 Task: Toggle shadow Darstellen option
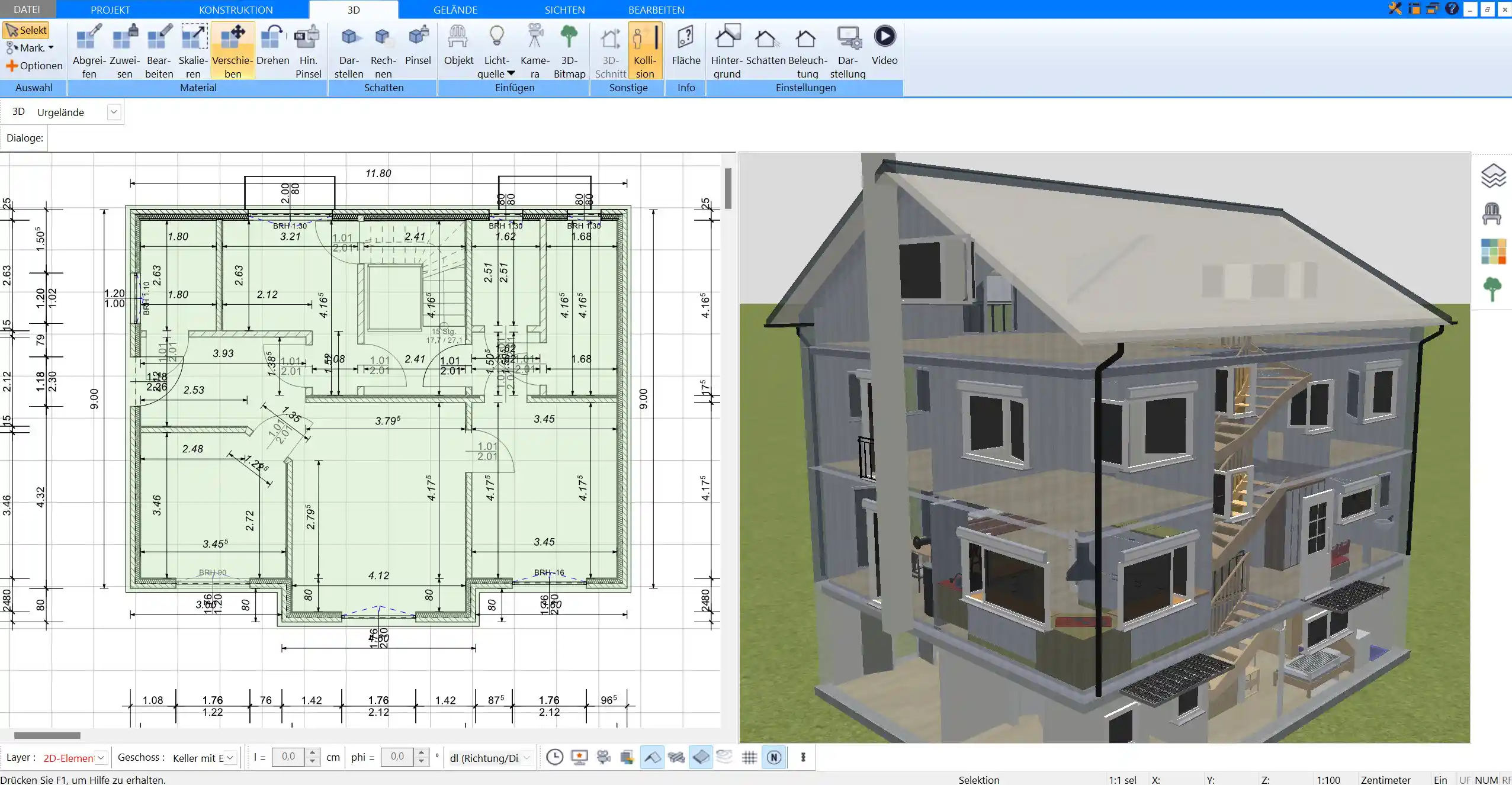pos(349,51)
